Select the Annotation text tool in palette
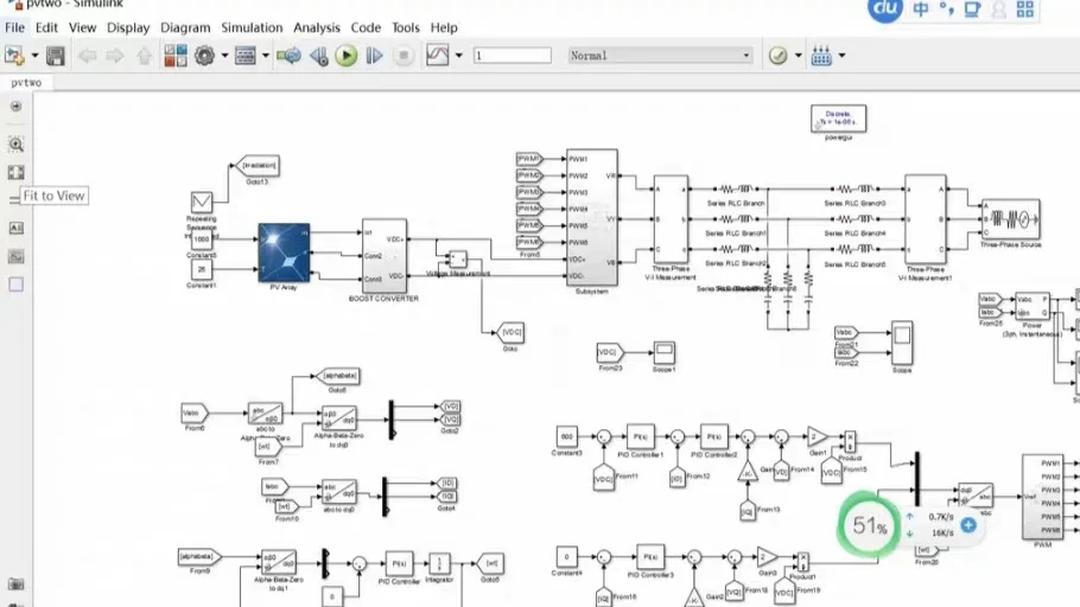 pyautogui.click(x=16, y=228)
